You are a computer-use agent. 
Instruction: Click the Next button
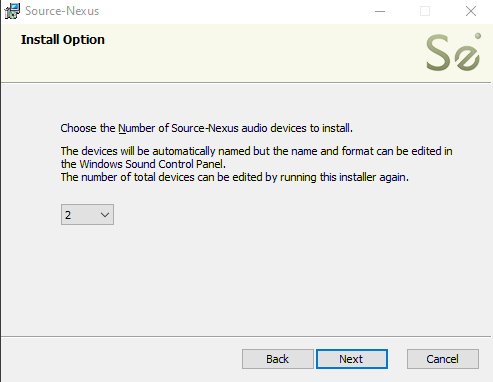[x=352, y=359]
